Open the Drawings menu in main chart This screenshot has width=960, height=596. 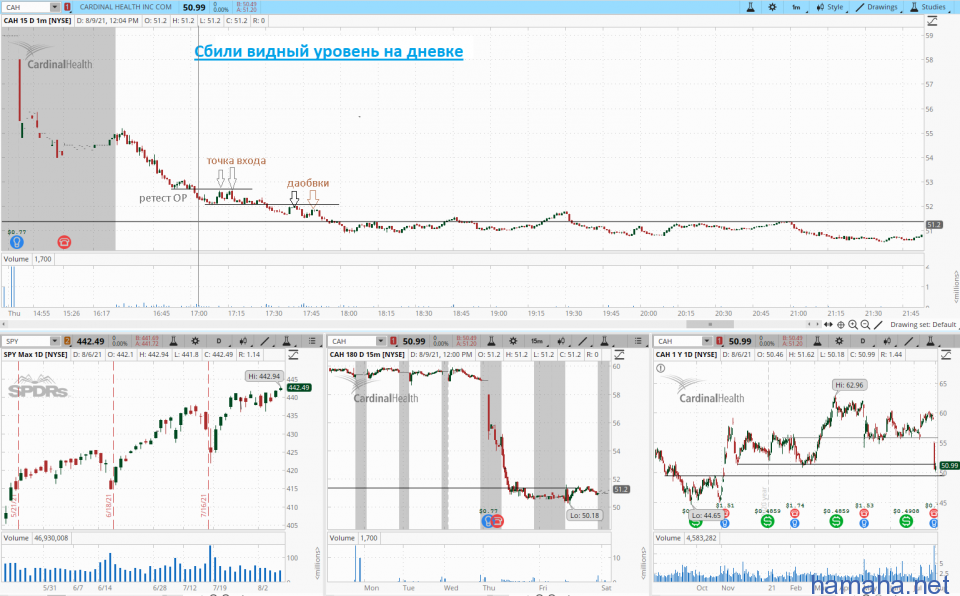pos(877,7)
